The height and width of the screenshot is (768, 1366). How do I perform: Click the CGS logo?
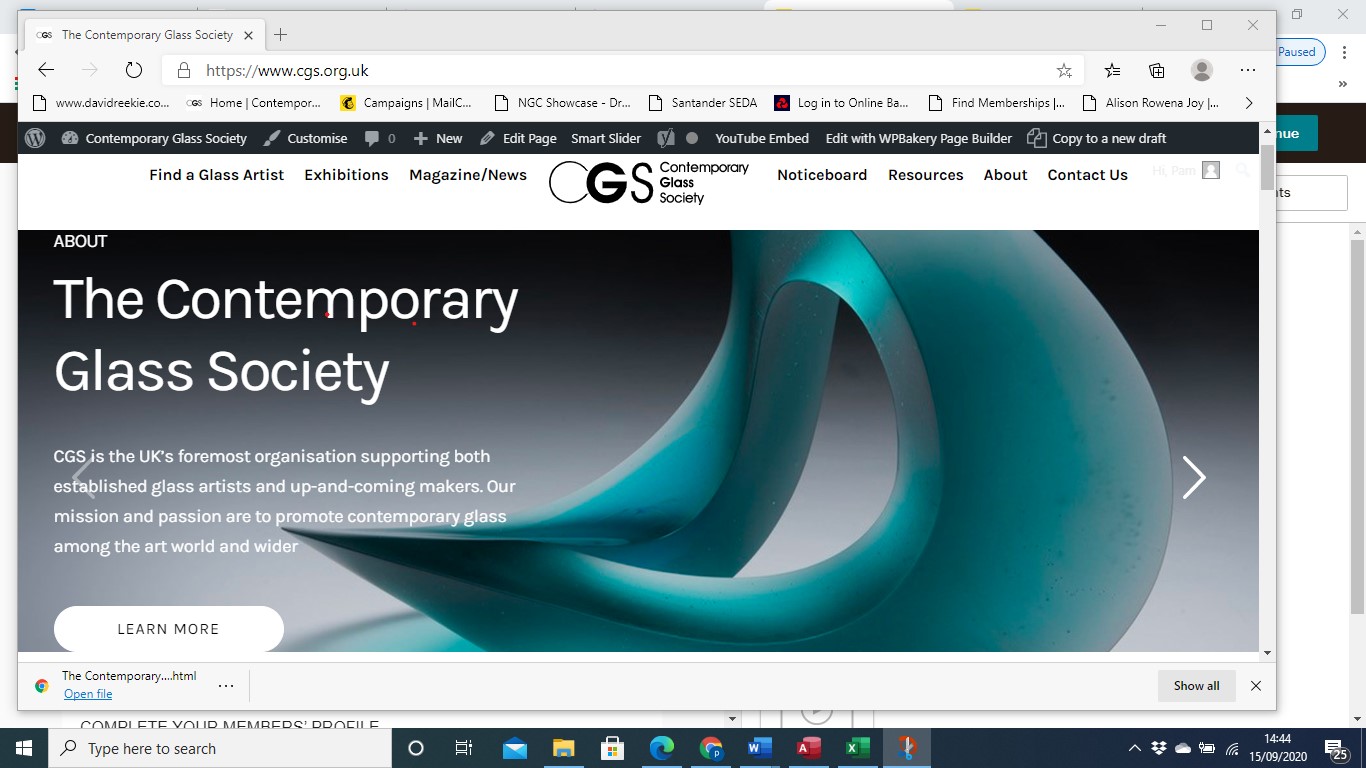[649, 182]
